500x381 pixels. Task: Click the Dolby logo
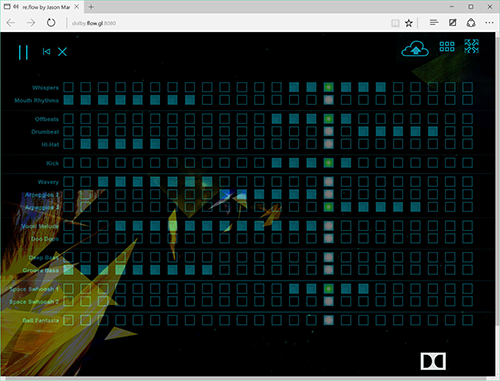click(x=433, y=361)
